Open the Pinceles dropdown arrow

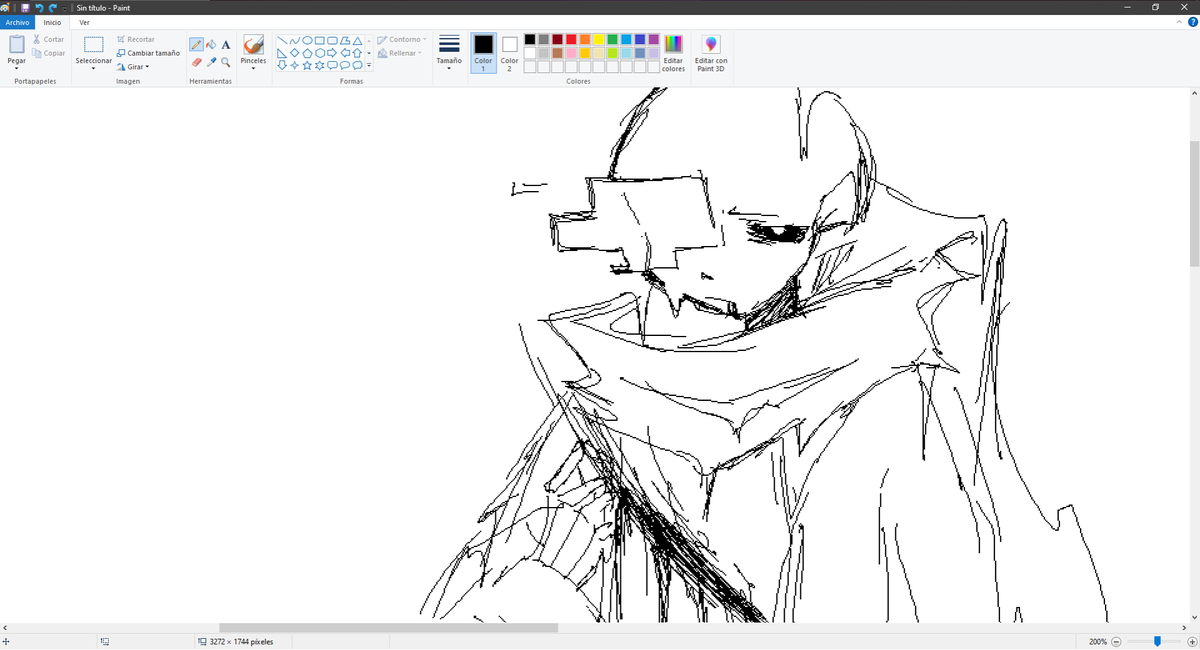(x=254, y=68)
